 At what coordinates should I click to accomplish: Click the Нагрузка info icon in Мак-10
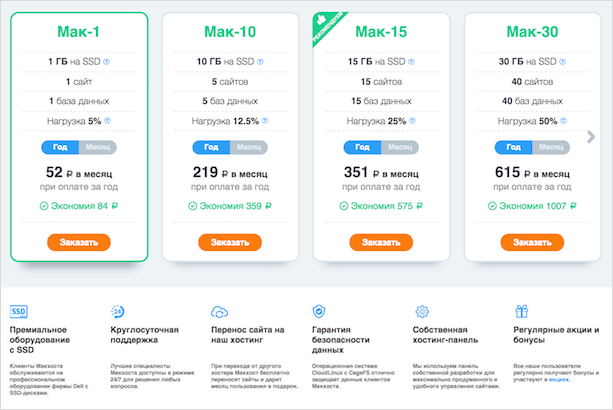pos(267,122)
